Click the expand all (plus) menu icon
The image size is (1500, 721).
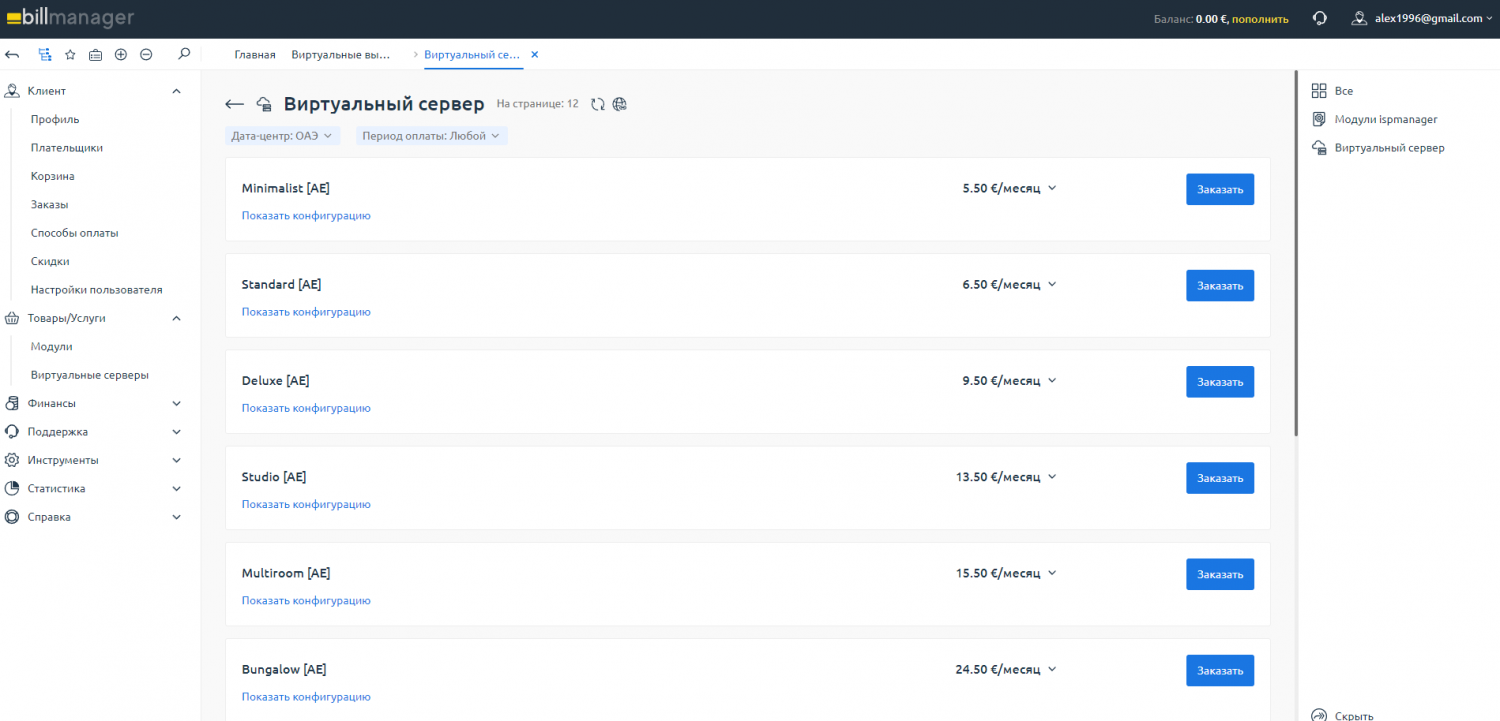121,55
